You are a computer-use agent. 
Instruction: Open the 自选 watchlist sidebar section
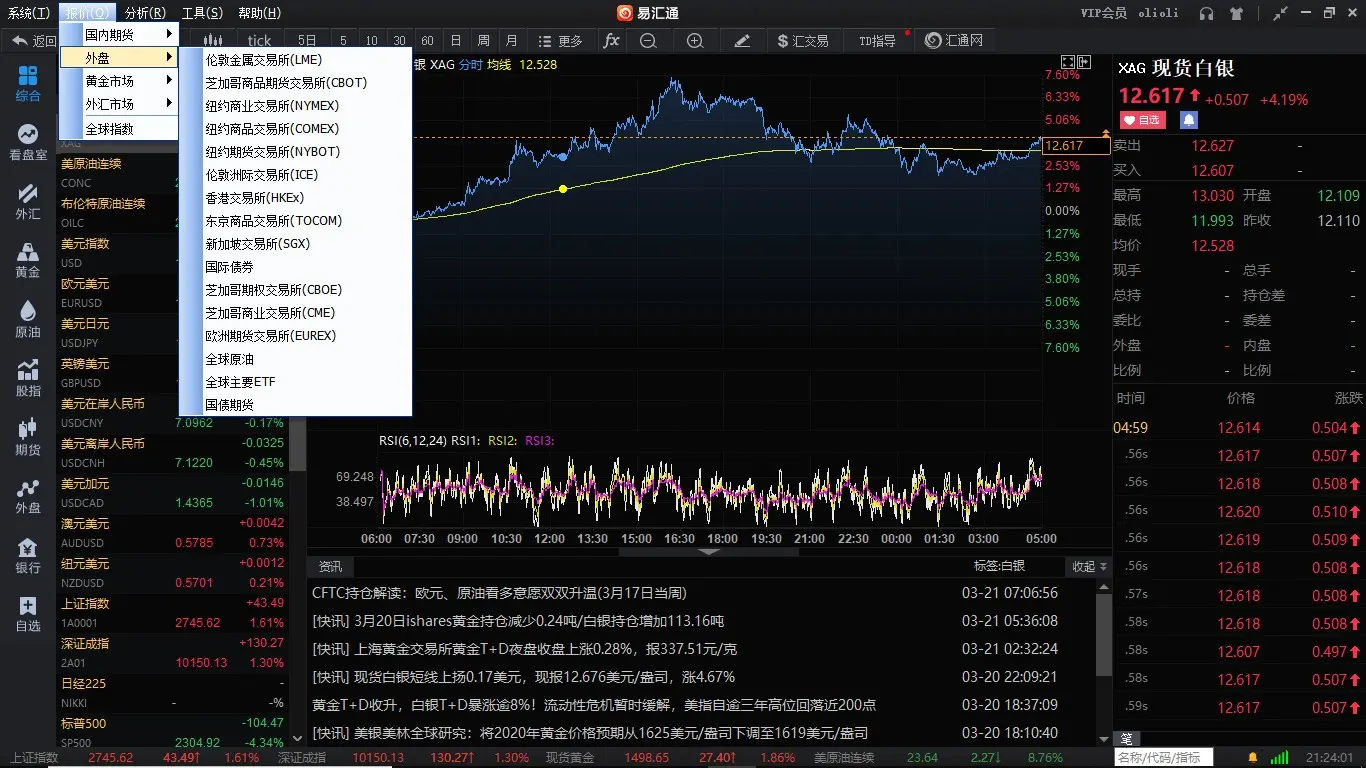pos(28,614)
